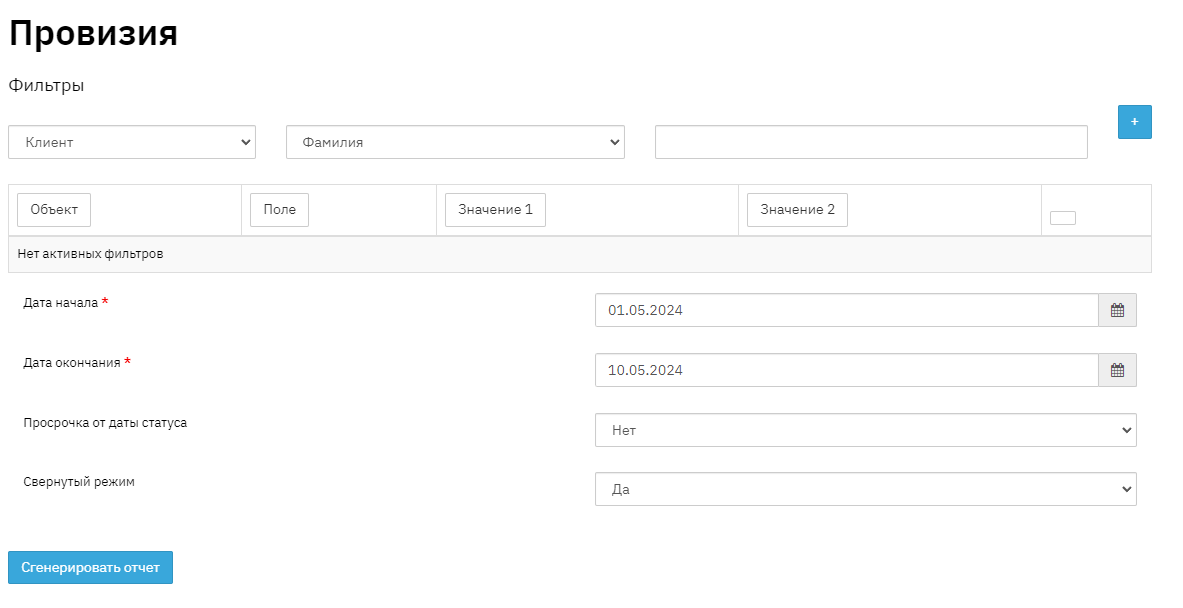Click the Дата начала label

(61, 303)
